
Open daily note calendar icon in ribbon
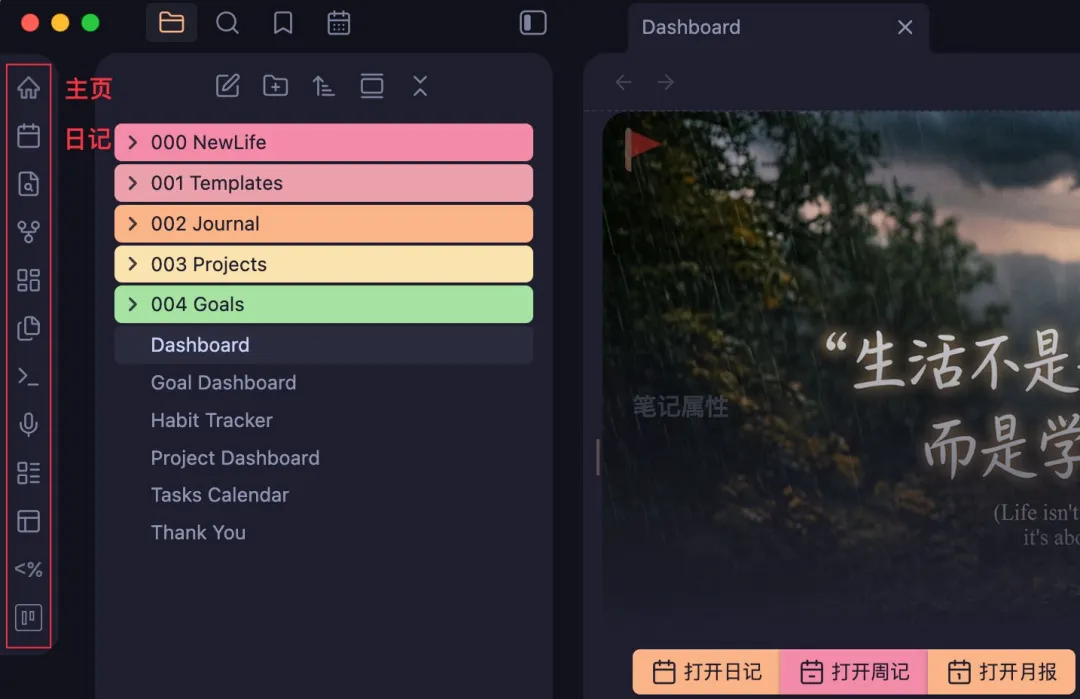pyautogui.click(x=29, y=136)
